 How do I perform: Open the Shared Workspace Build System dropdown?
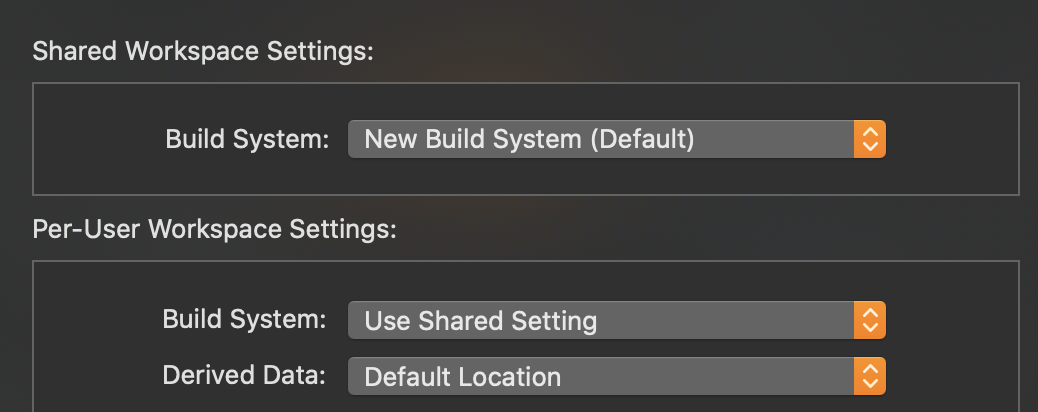coord(600,139)
